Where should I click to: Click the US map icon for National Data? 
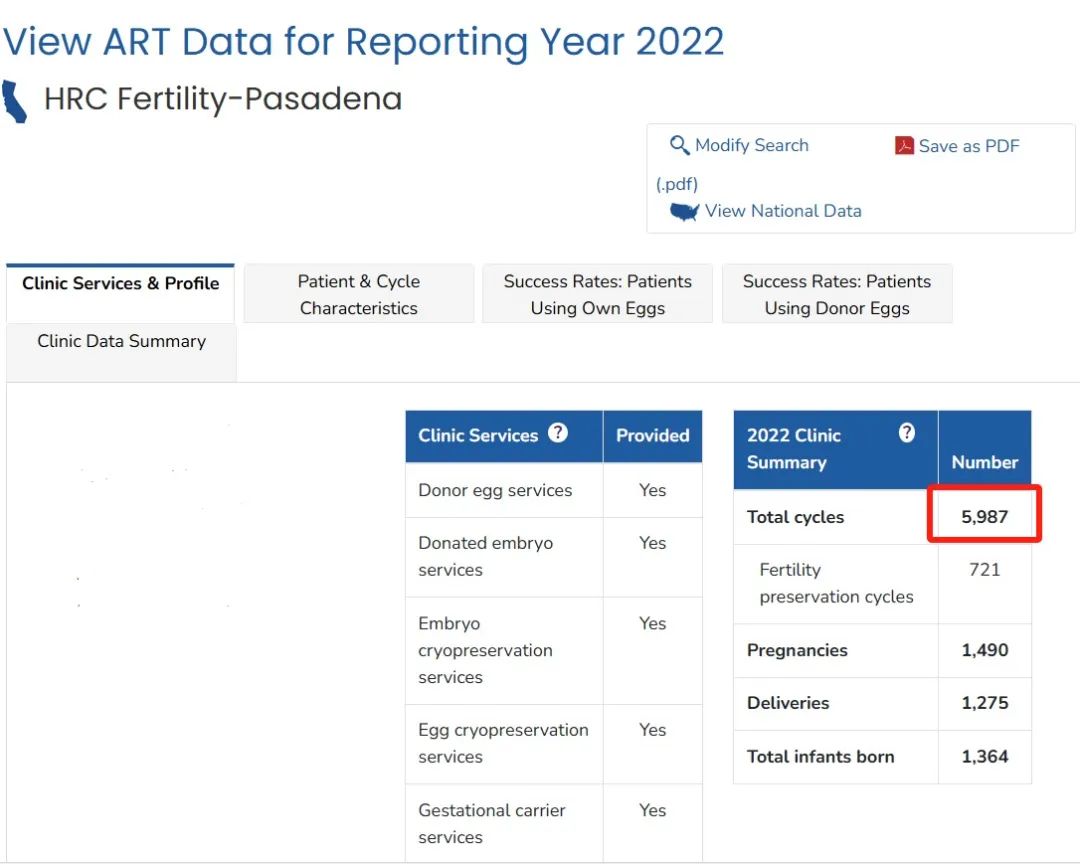point(684,212)
